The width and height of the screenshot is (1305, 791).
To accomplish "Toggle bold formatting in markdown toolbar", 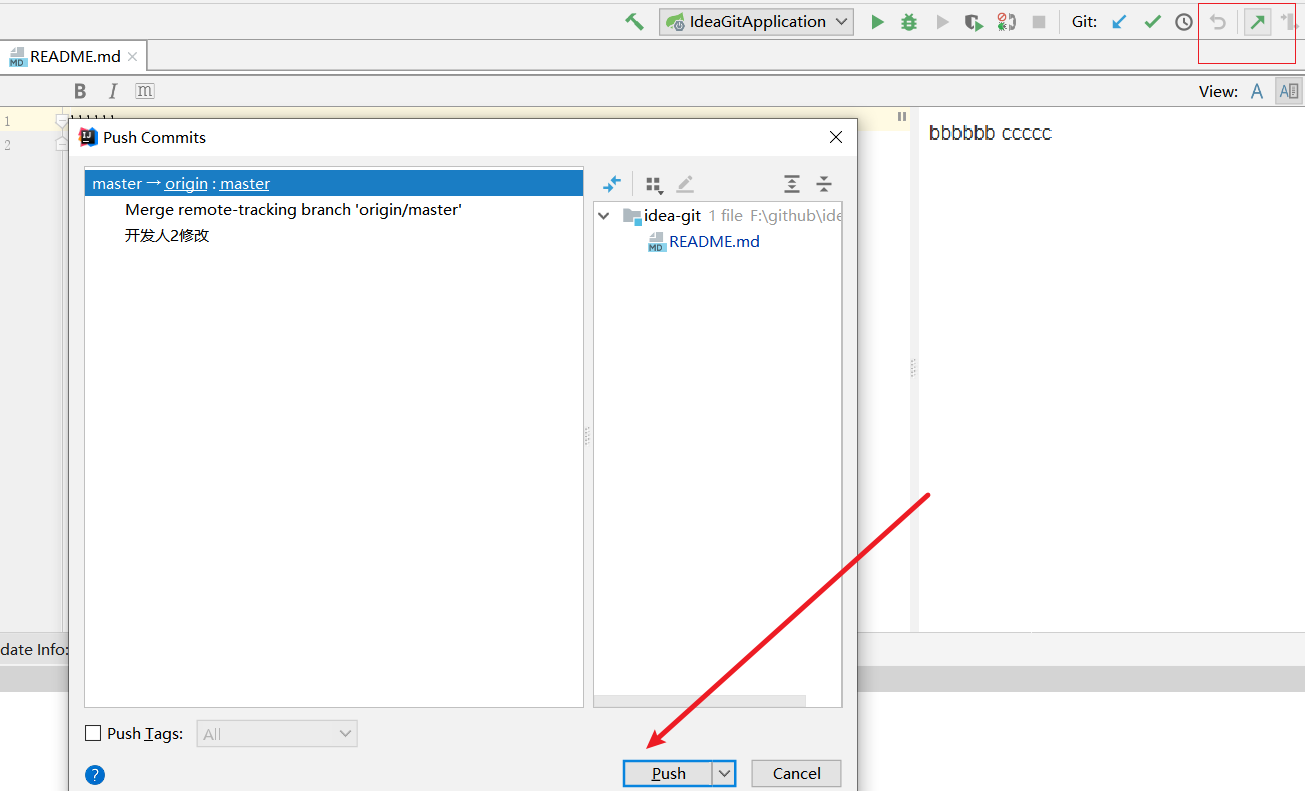I will pos(80,91).
